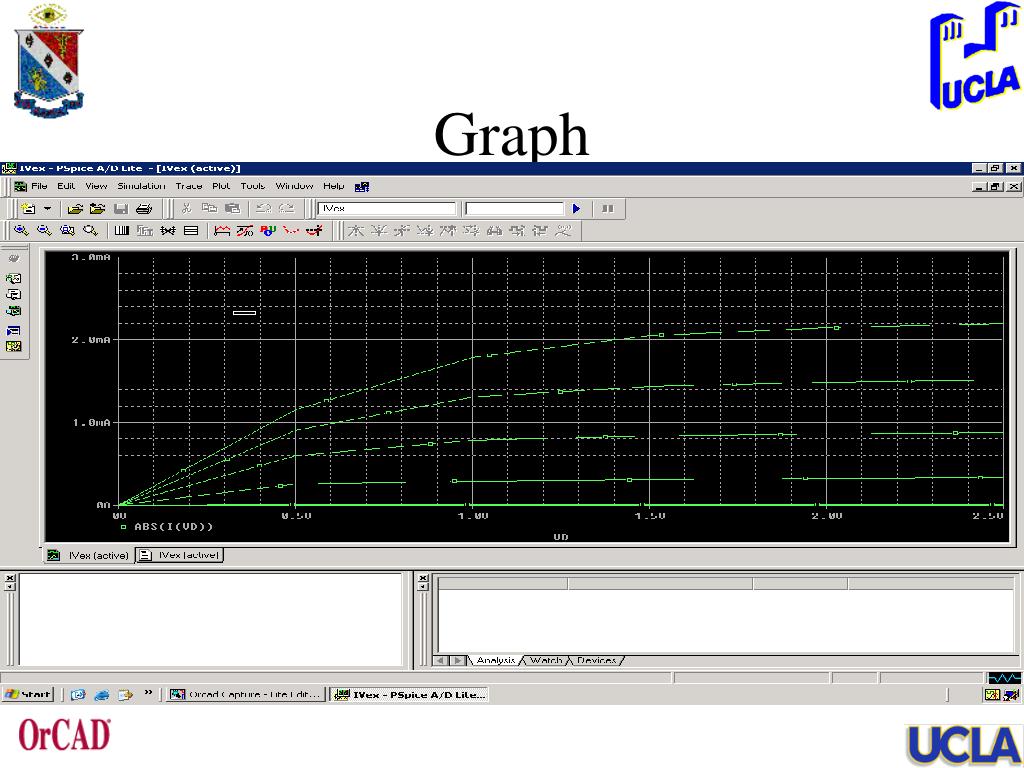Close the left output pane
Viewport: 1024px width, 768px height.
tap(10, 578)
